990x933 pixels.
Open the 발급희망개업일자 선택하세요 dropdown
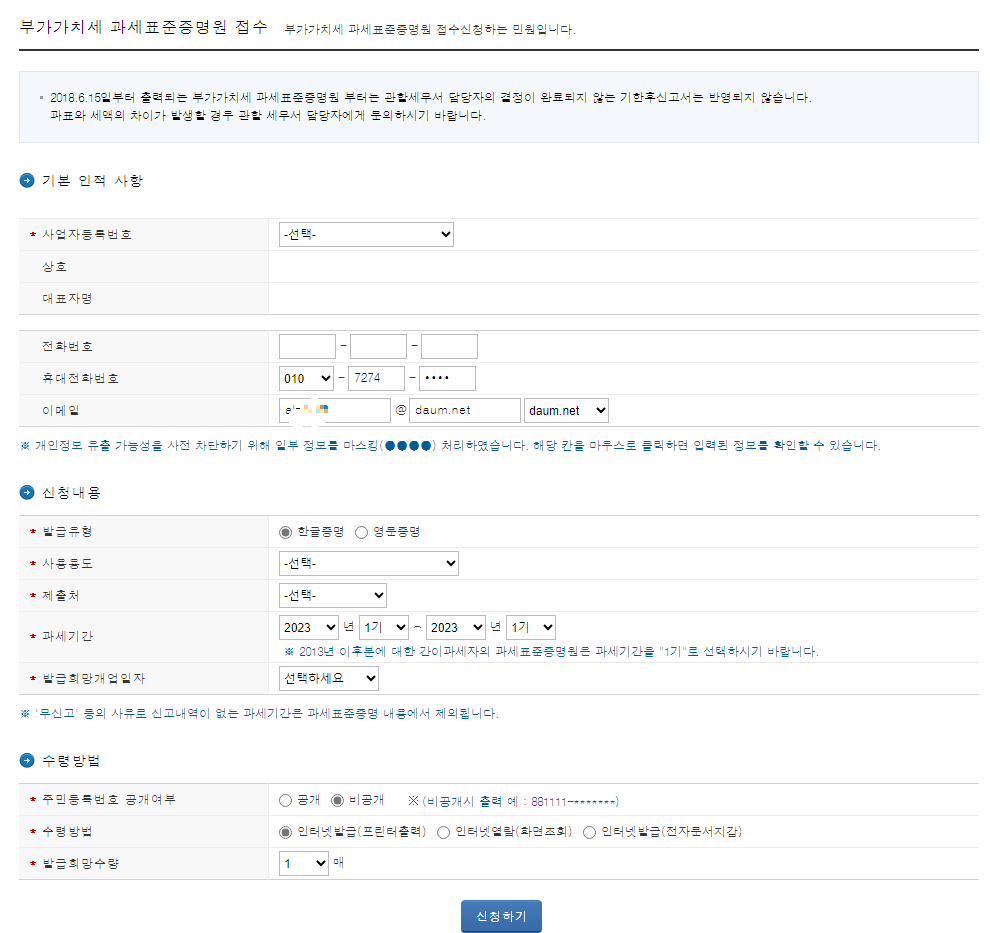pyautogui.click(x=329, y=678)
